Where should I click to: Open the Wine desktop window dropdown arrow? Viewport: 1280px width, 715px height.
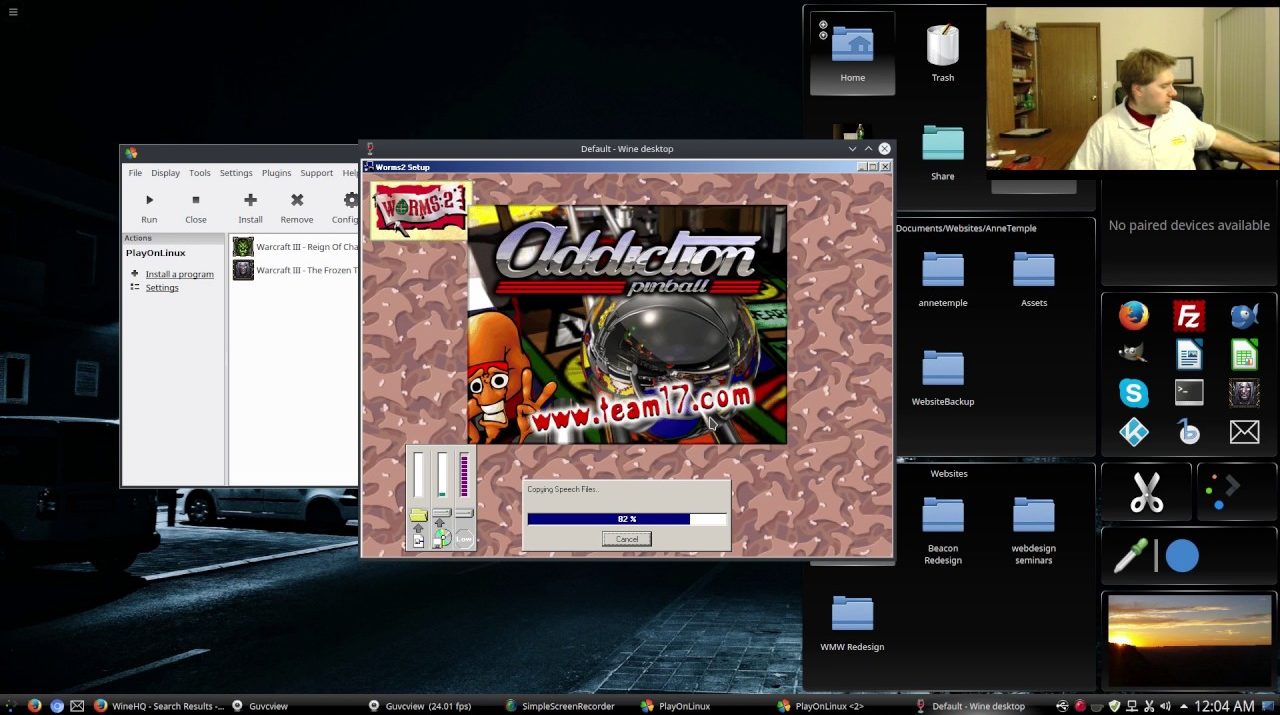(x=852, y=149)
